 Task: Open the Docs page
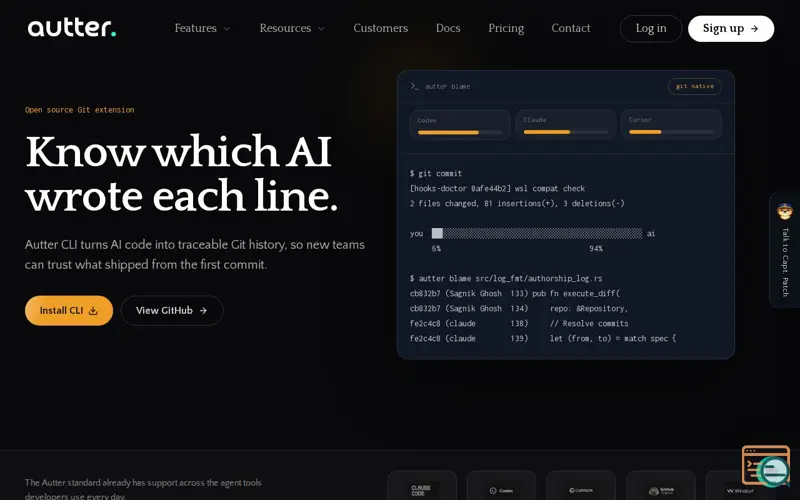point(448,28)
